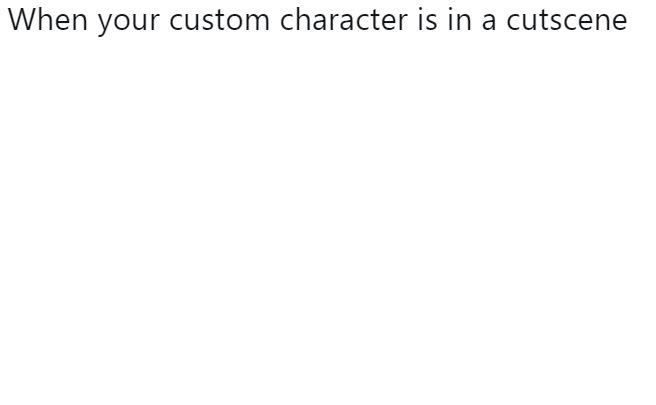
Task: Click the first c of "character"
Action: tap(287, 22)
